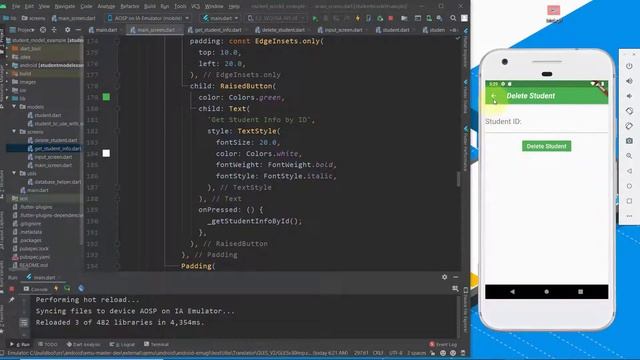Viewport: 640px width, 360px height.
Task: Click the Flutter Hot Reload lightning toolbar icon
Action: click(358, 18)
